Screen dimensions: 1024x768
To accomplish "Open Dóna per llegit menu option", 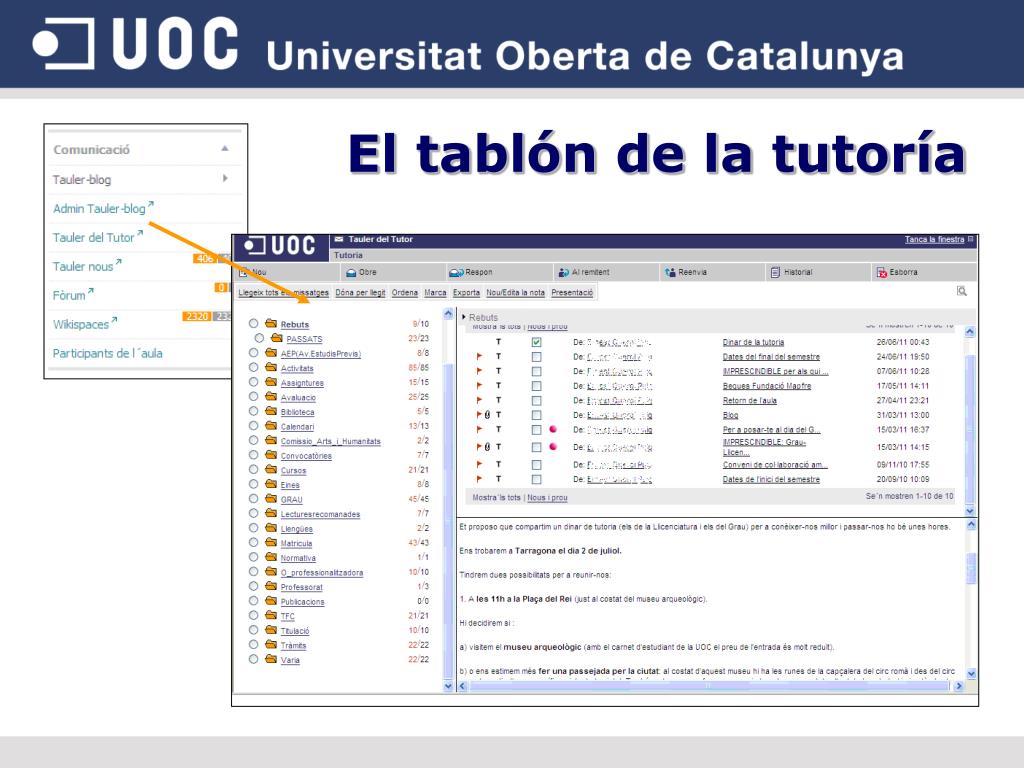I will (360, 293).
